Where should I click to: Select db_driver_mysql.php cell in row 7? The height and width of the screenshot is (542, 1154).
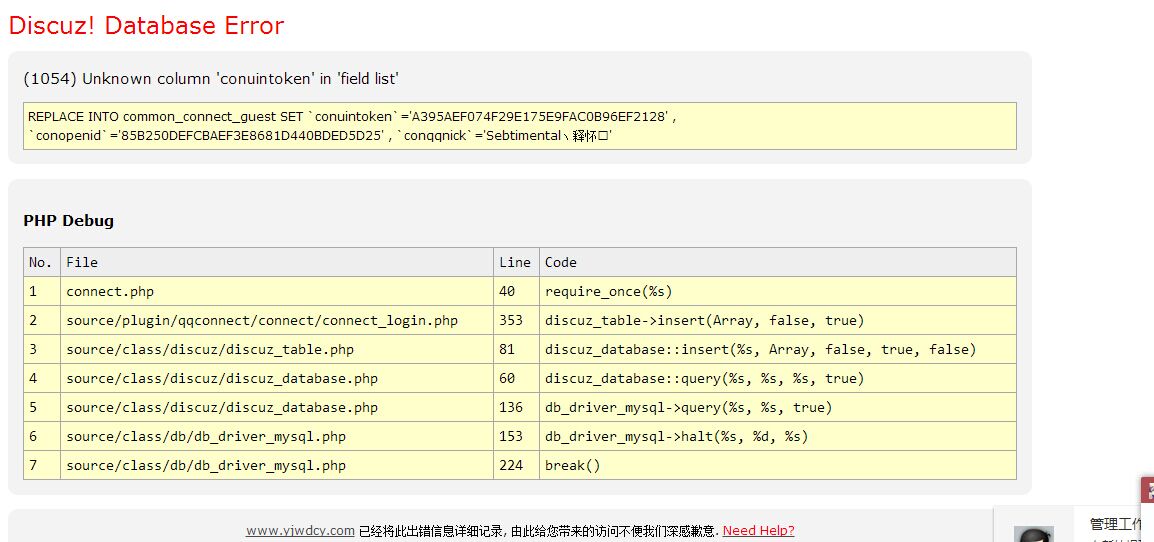point(277,465)
